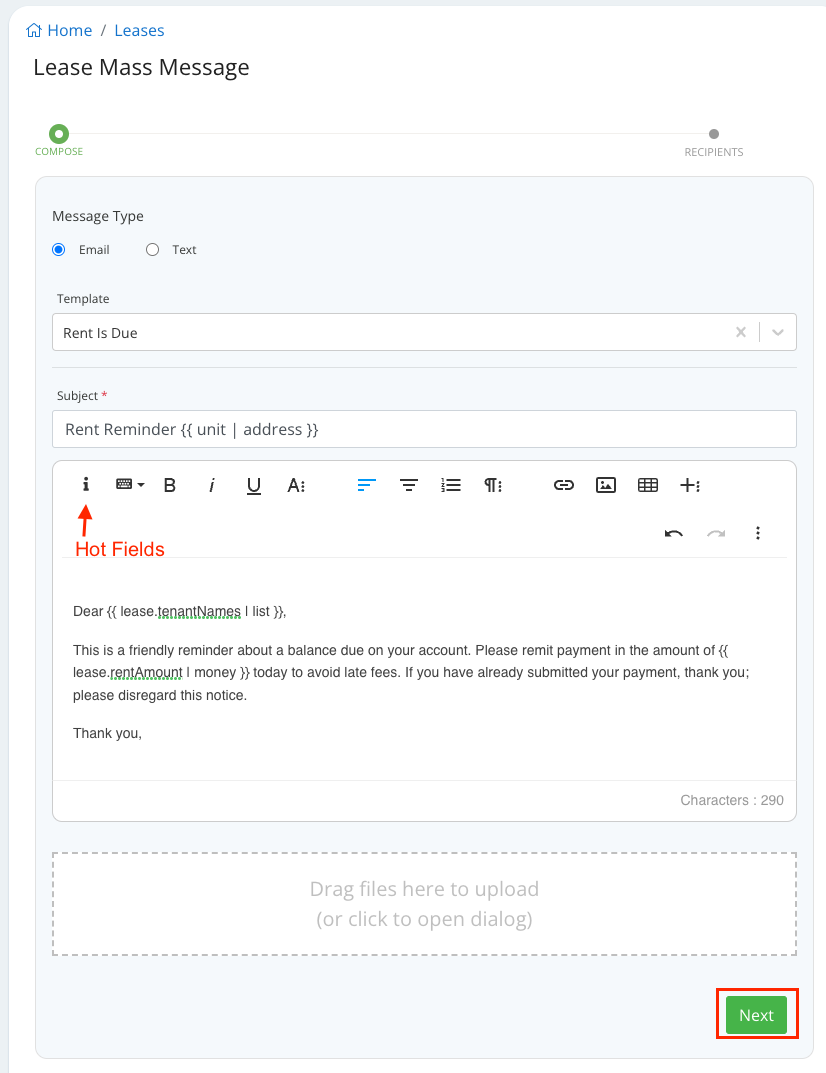
Task: Redo the last undone edit
Action: pyautogui.click(x=716, y=533)
